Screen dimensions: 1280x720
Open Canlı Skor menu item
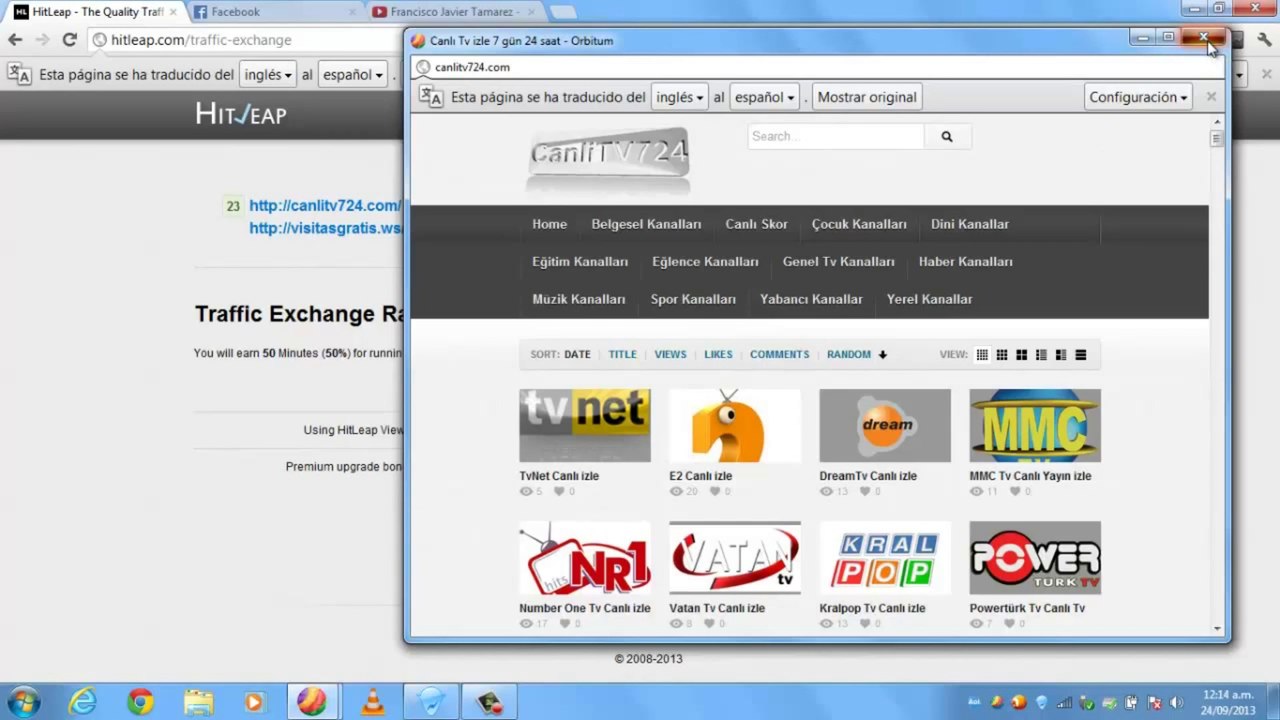tap(756, 224)
